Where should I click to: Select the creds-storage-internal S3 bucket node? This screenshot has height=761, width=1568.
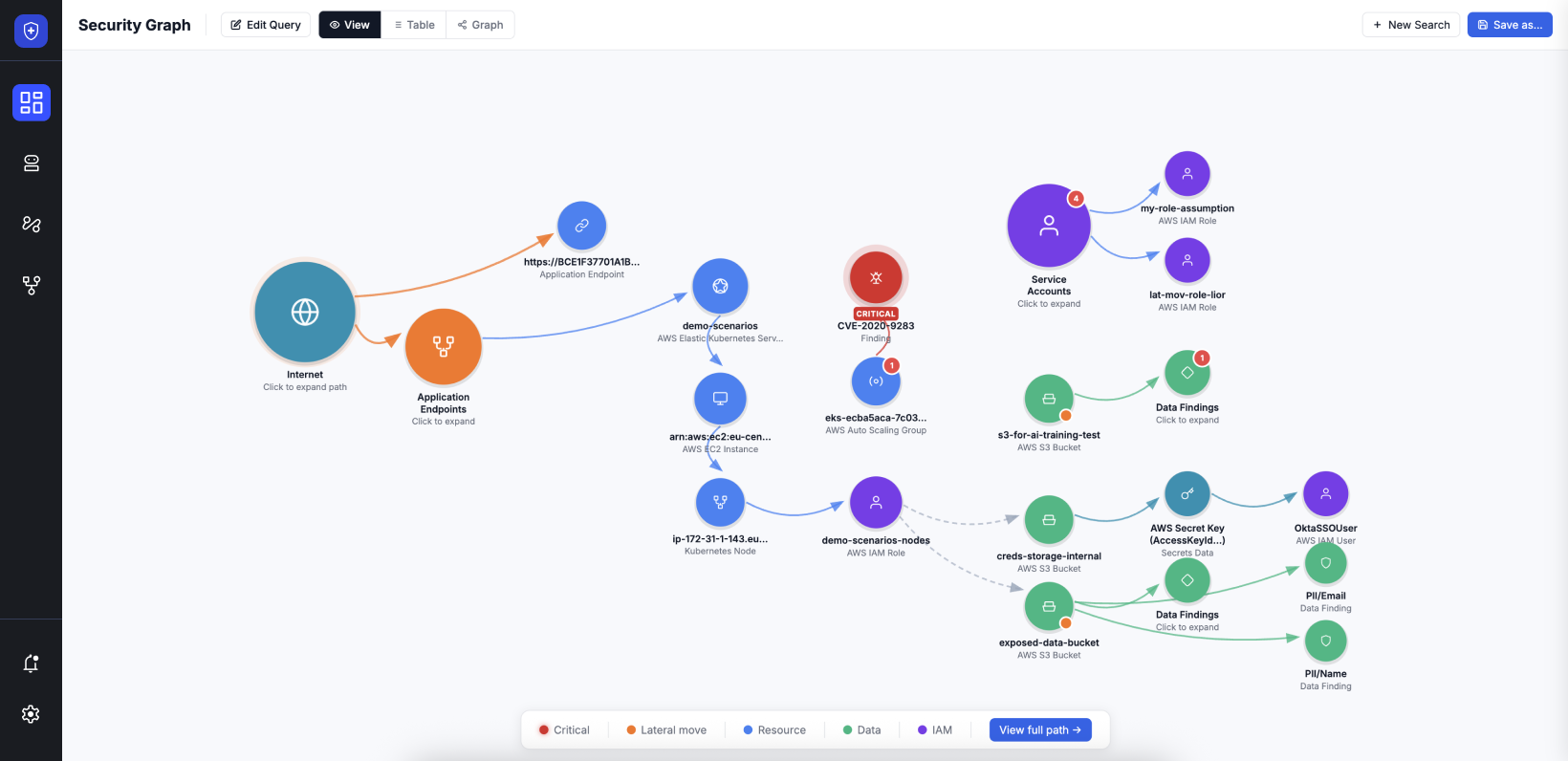(1049, 520)
